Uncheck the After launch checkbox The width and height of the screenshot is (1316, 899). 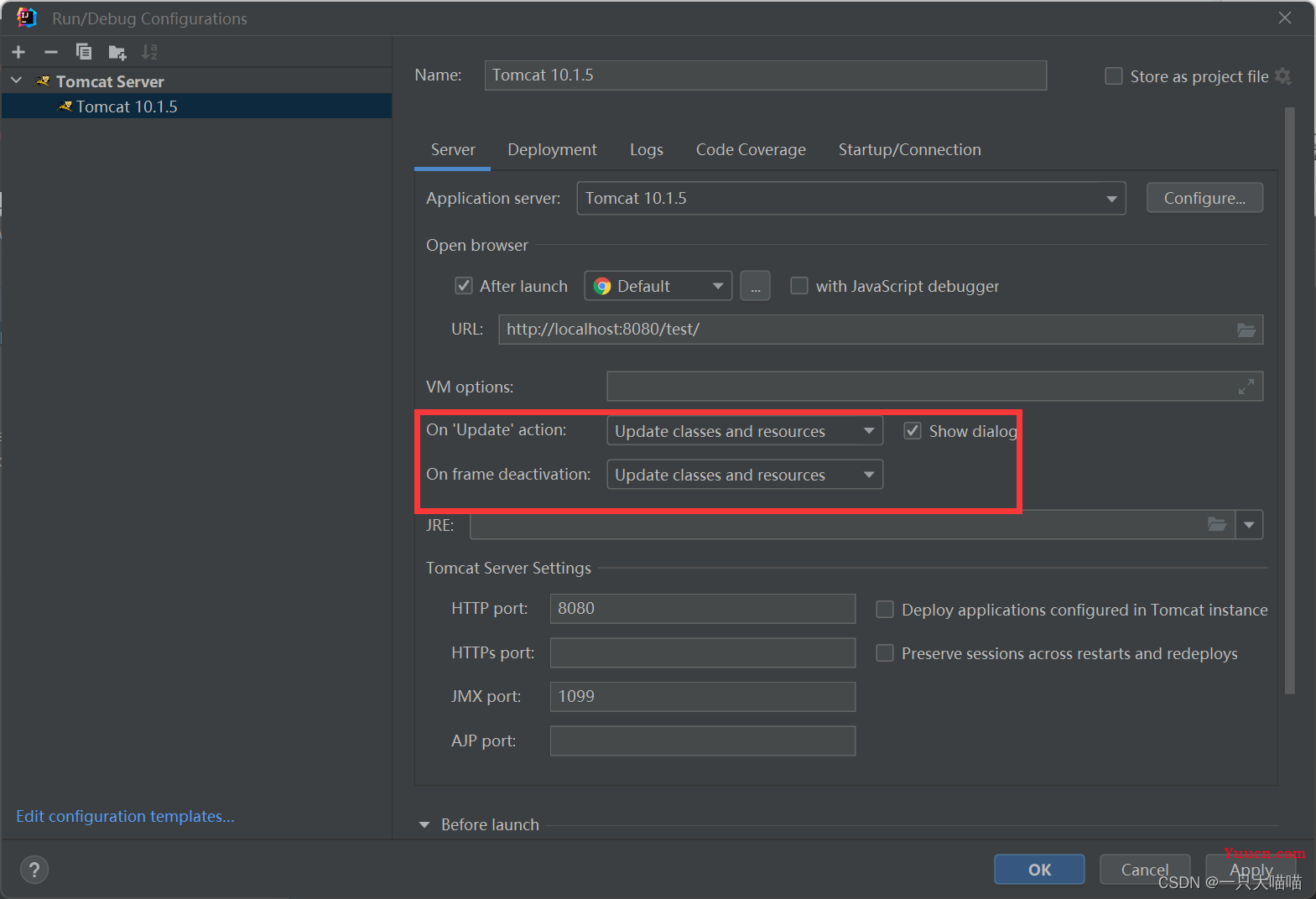coord(463,286)
